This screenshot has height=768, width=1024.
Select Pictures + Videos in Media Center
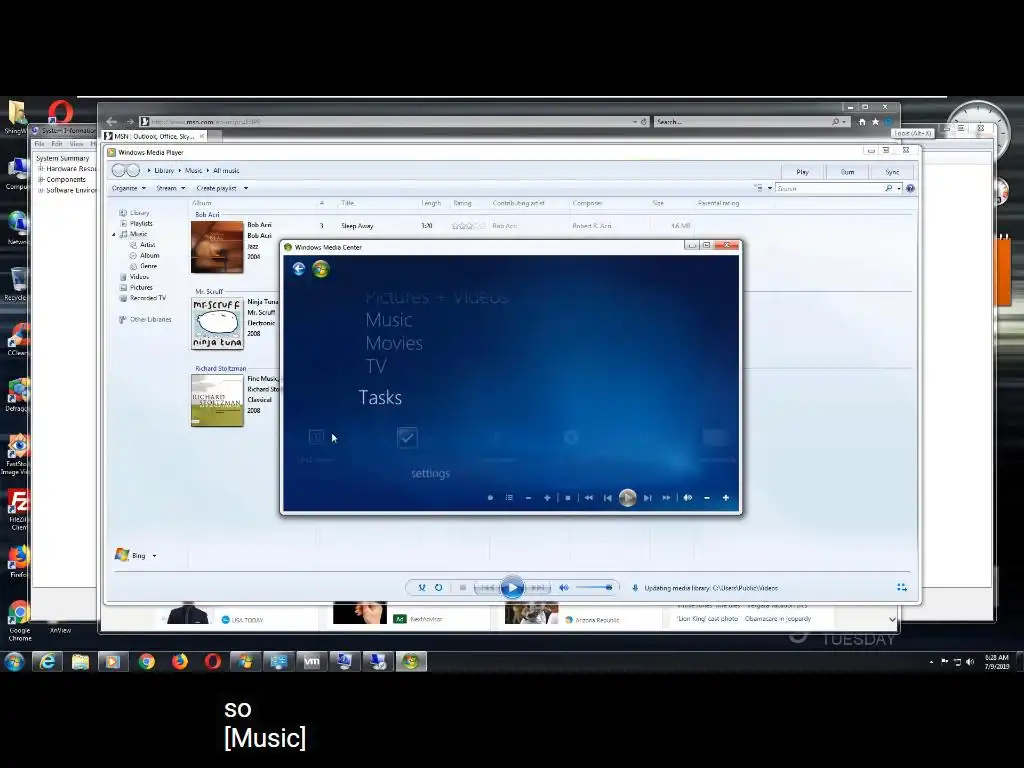click(x=436, y=298)
